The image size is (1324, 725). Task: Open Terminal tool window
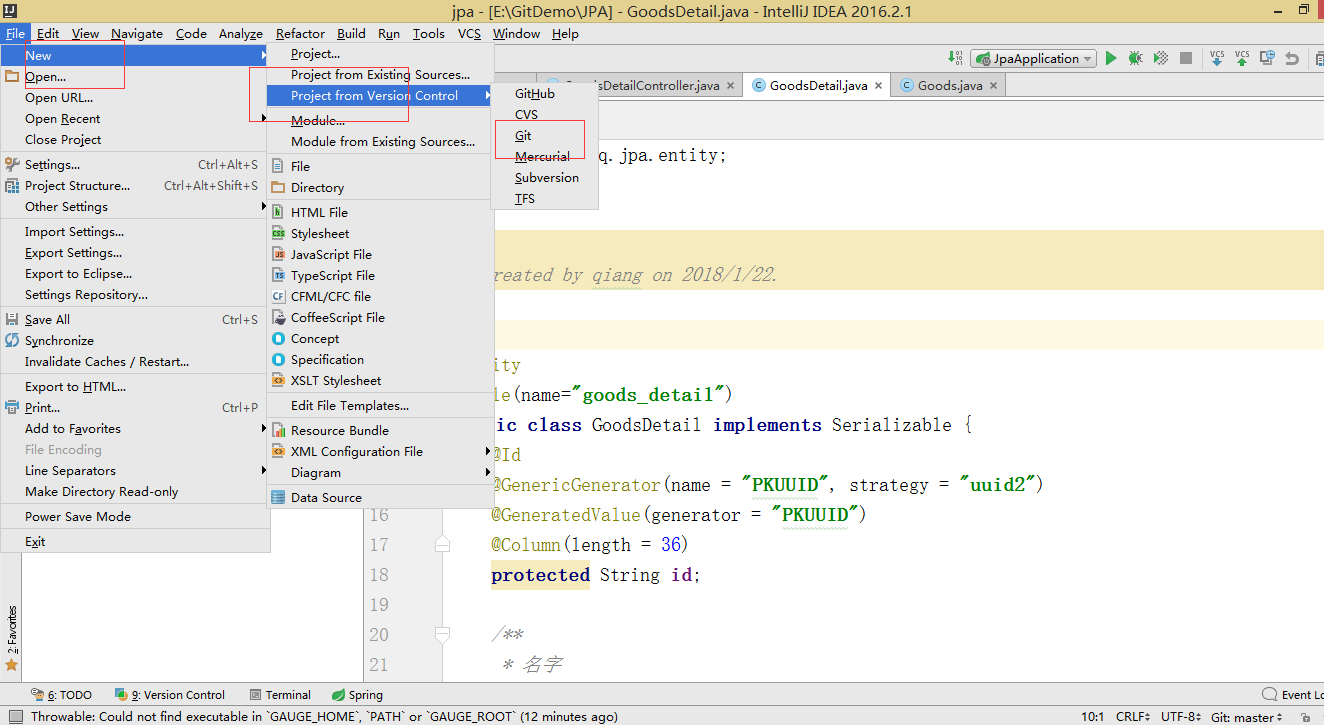(280, 695)
